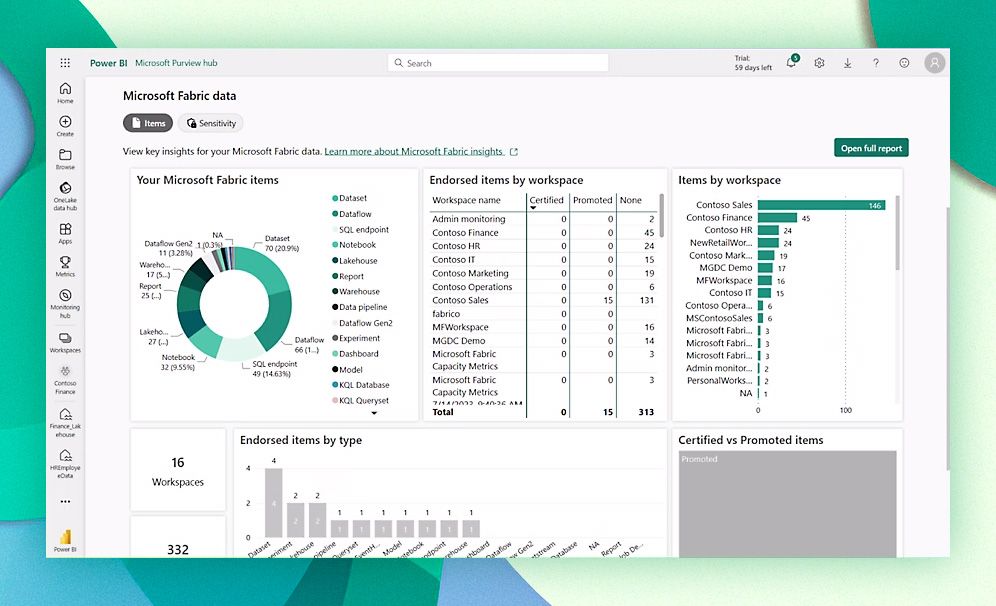Select the Contoso Finance bar in chart
Image resolution: width=996 pixels, height=606 pixels.
(x=777, y=218)
